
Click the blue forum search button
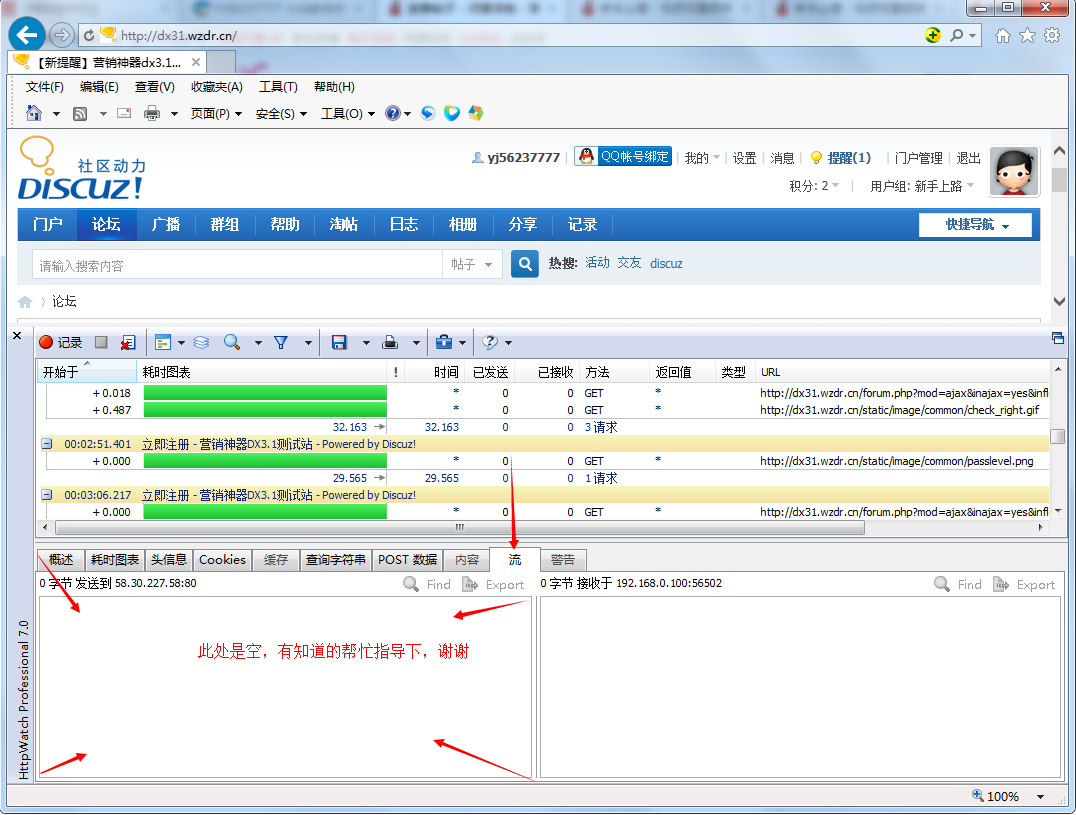pyautogui.click(x=524, y=263)
